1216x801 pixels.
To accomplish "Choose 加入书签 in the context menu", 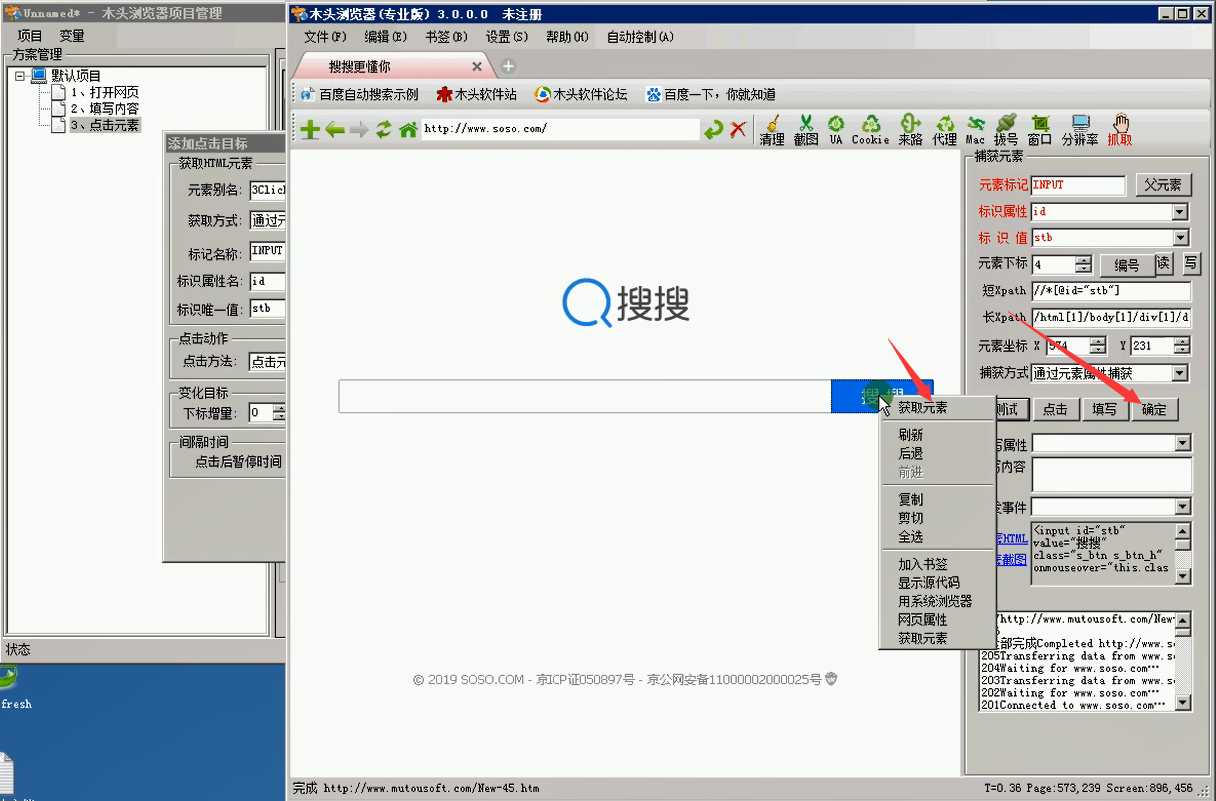I will [922, 564].
